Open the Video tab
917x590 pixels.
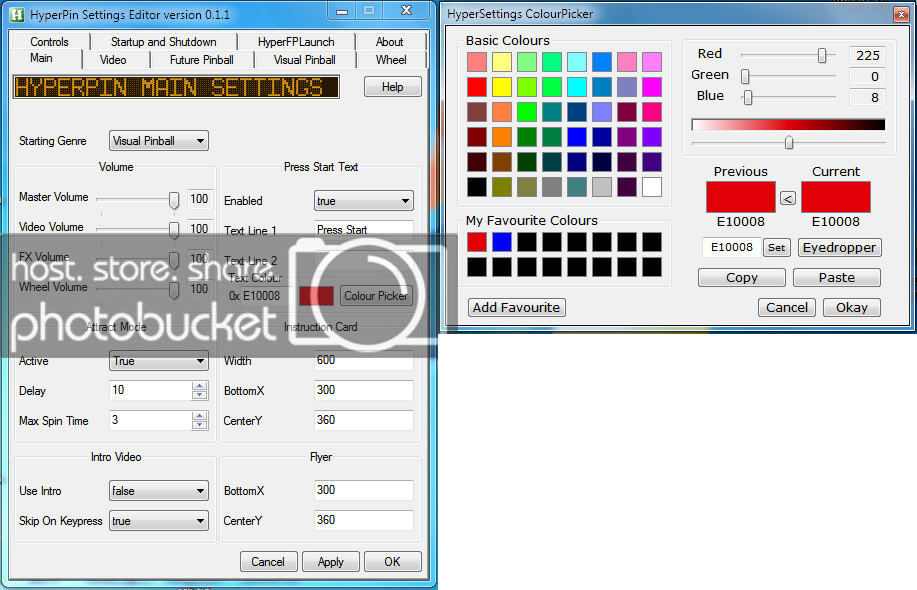(113, 60)
